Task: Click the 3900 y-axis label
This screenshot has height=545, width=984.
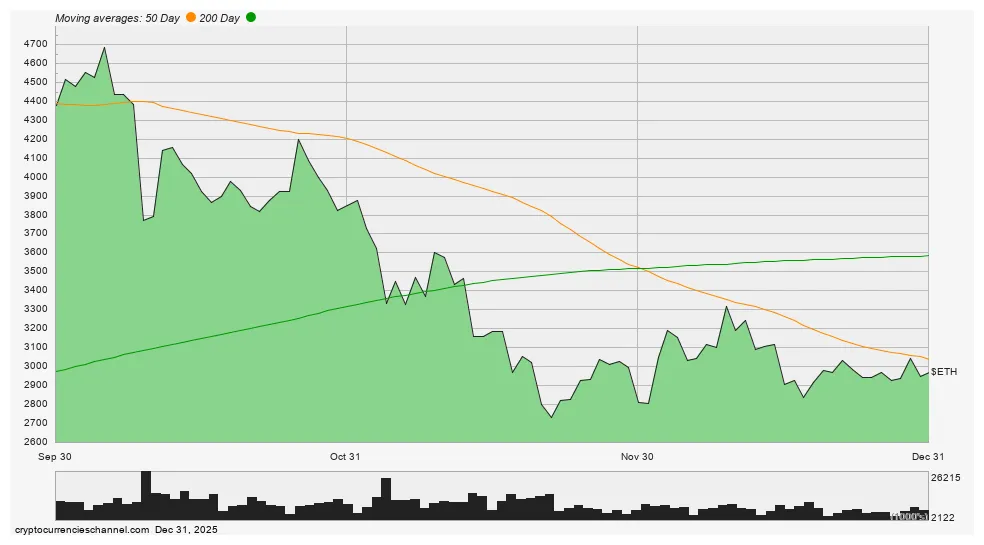Action: [35, 195]
